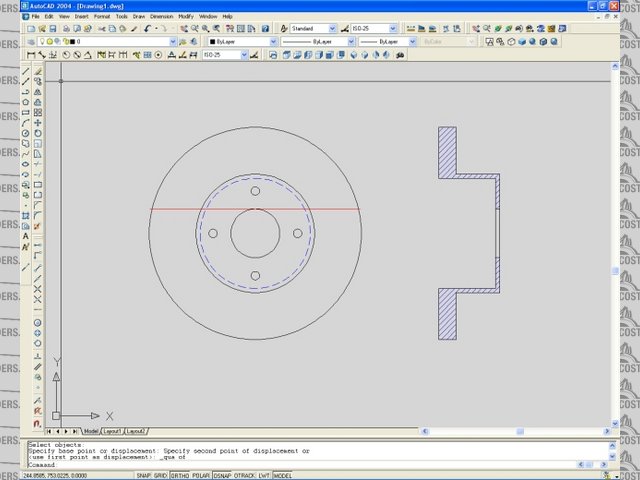Choose the Erase tool in Modify toolbar
The image size is (640, 480).
pos(38,72)
